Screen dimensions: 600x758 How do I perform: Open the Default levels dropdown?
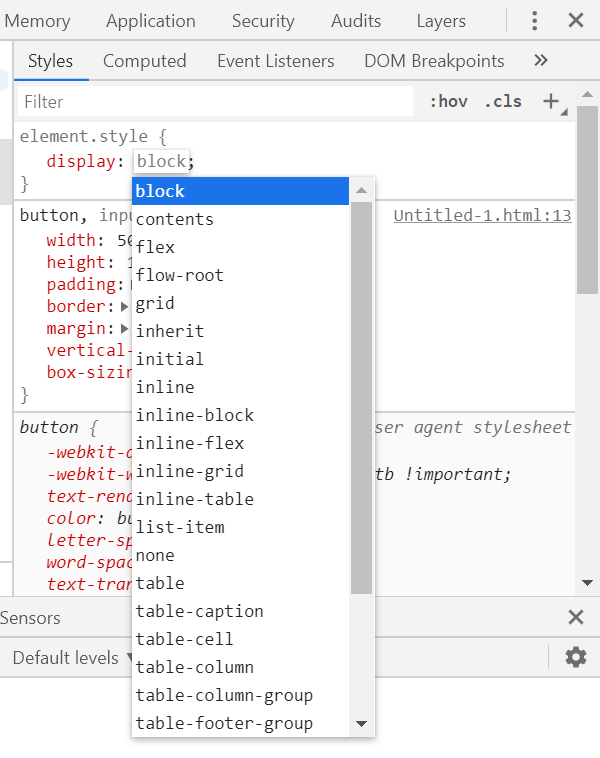pos(73,657)
